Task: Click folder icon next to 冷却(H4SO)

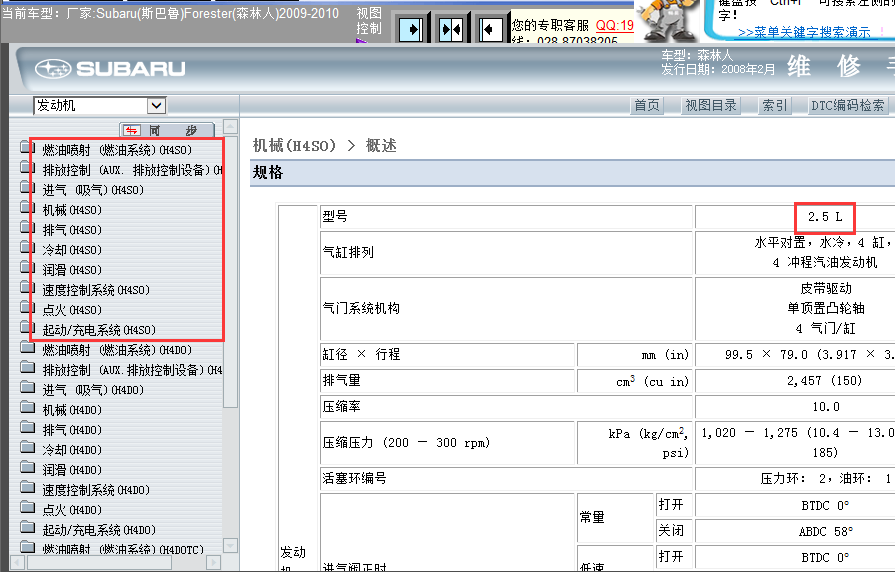Action: 27,248
